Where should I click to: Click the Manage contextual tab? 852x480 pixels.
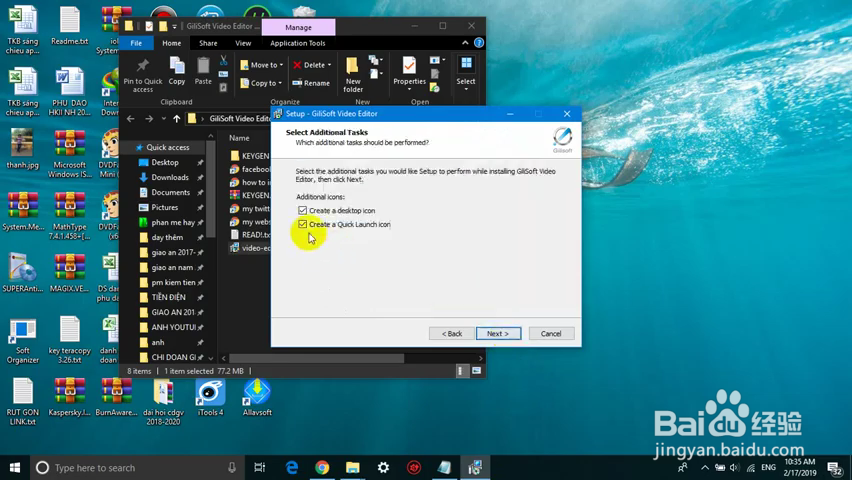[298, 27]
